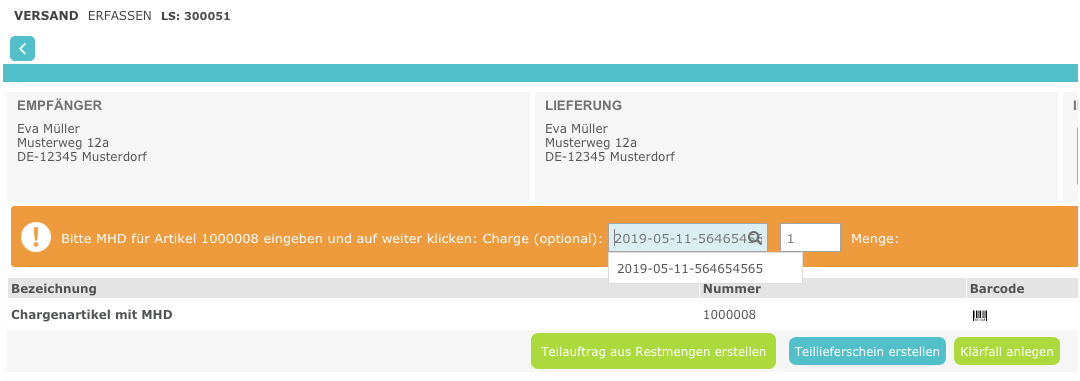The image size is (1080, 381).
Task: Click the VERSAND heading
Action: [x=46, y=16]
